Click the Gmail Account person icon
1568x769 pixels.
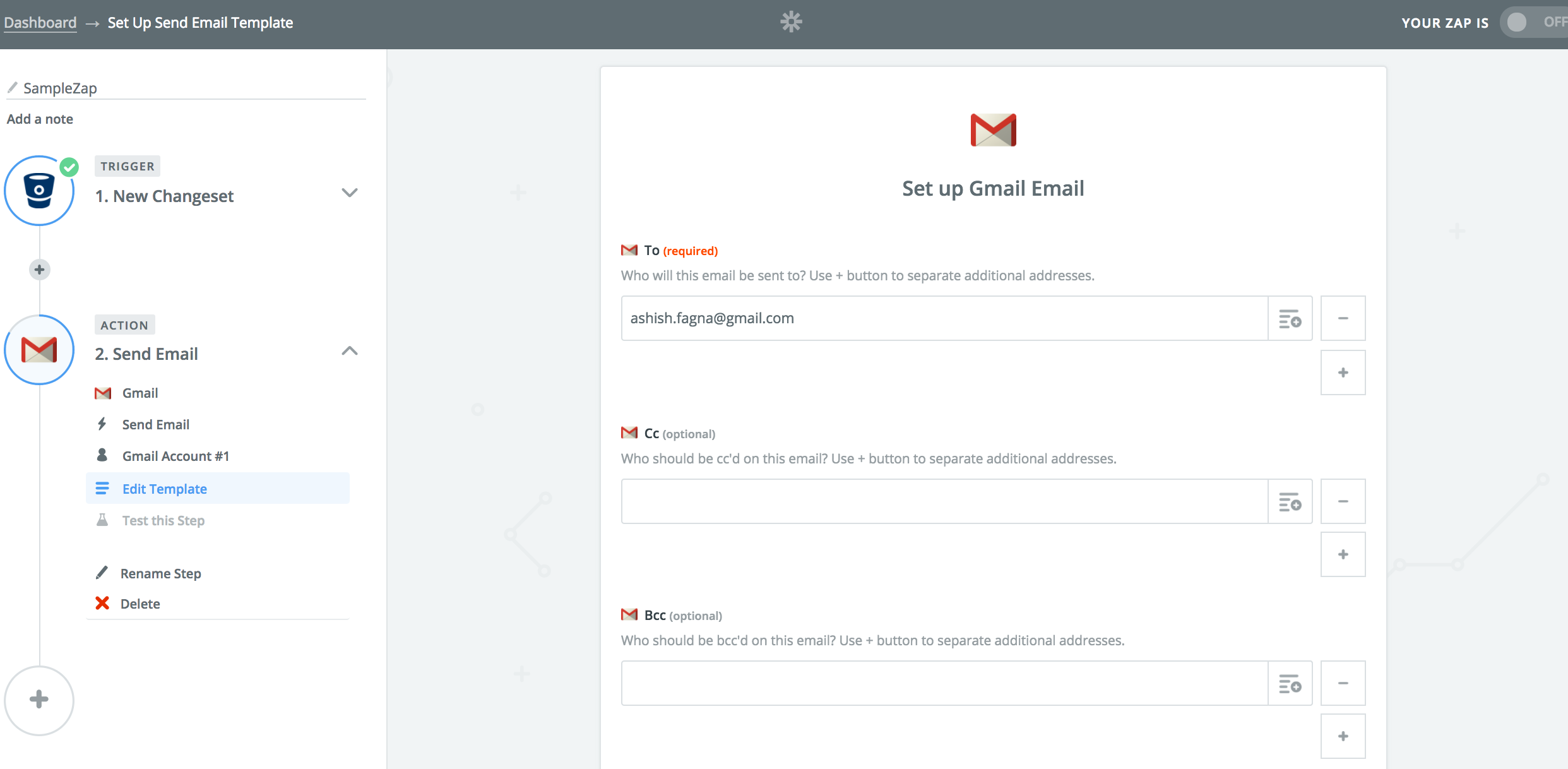102,455
